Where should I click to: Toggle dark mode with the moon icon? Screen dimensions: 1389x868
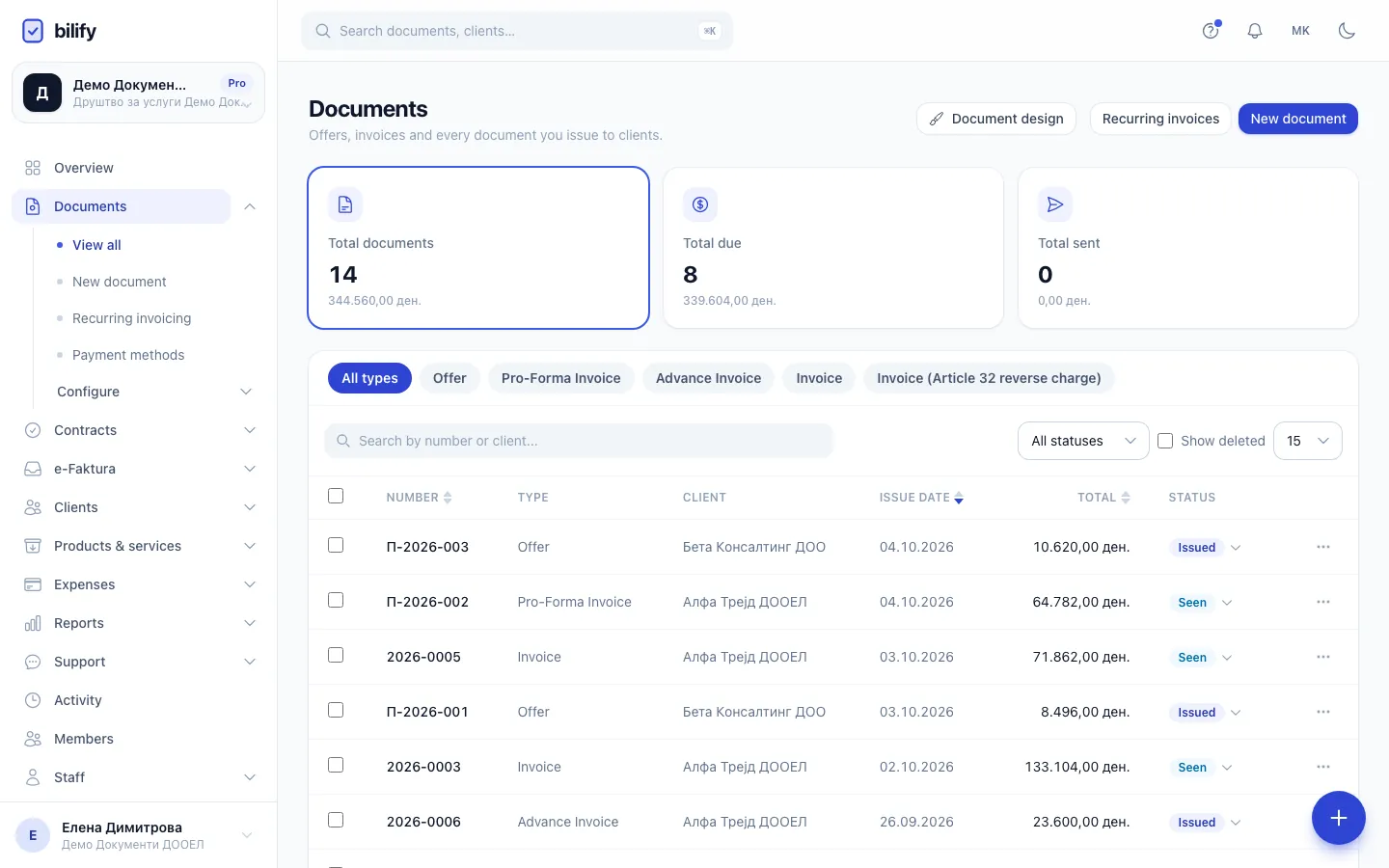coord(1348,31)
